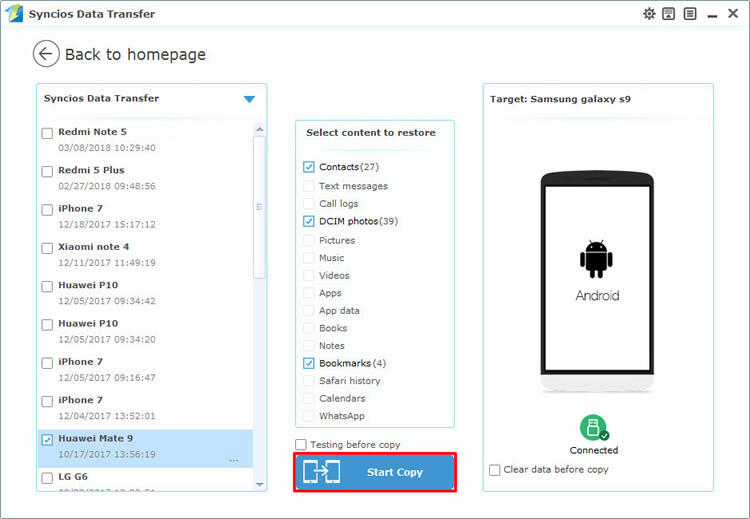Click the Android robot icon
This screenshot has height=519, width=750.
click(x=596, y=259)
